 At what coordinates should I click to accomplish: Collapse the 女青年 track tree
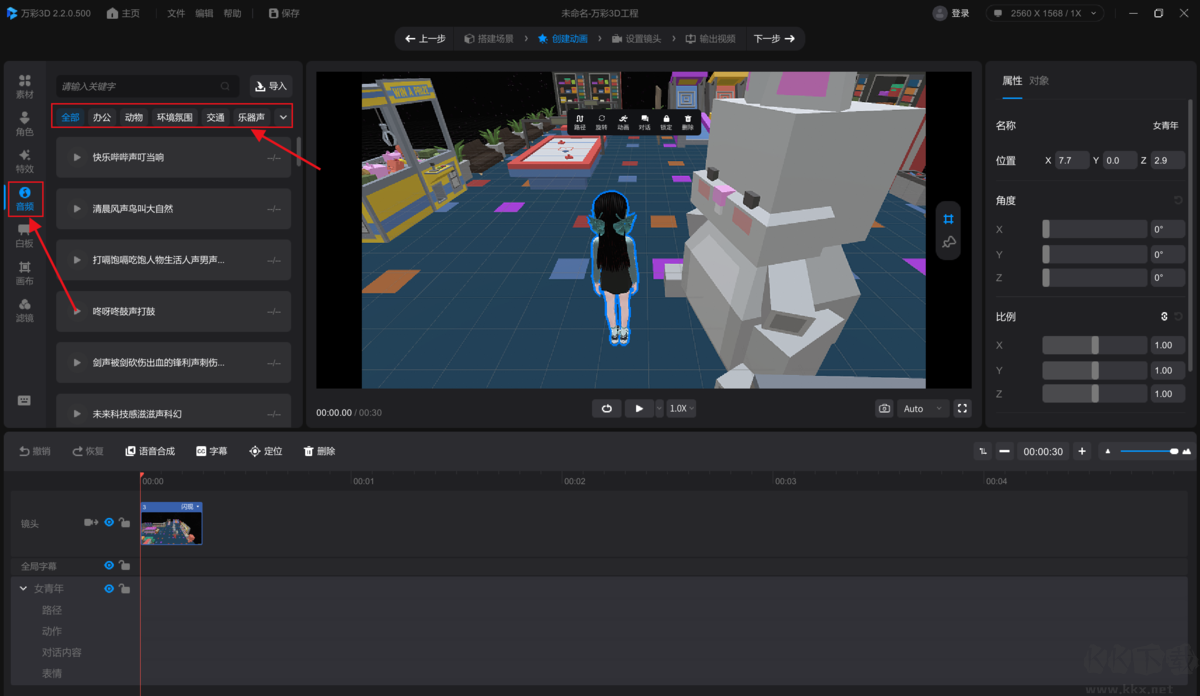(23, 589)
